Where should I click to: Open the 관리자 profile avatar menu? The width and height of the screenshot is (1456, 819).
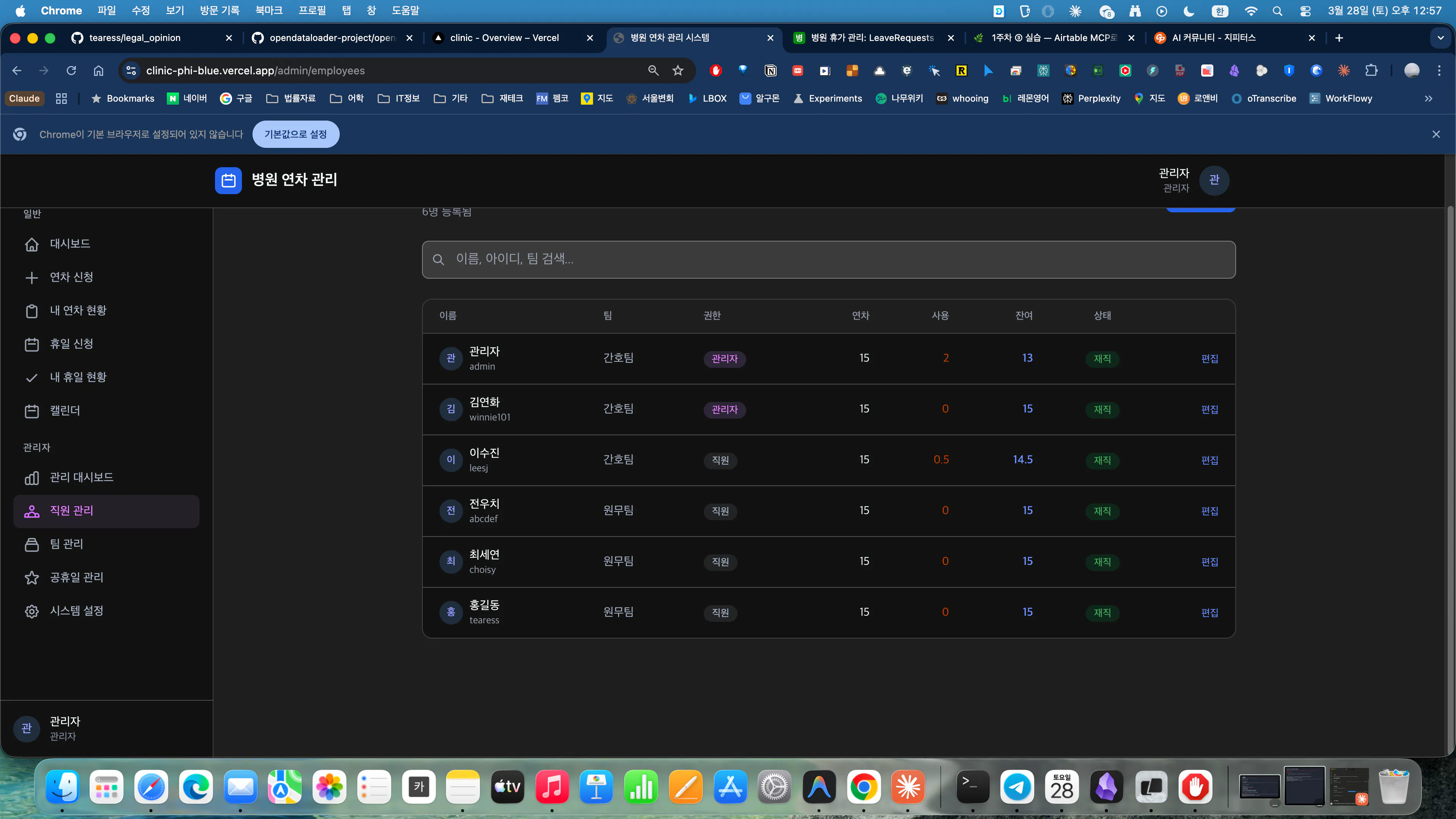(x=1214, y=180)
